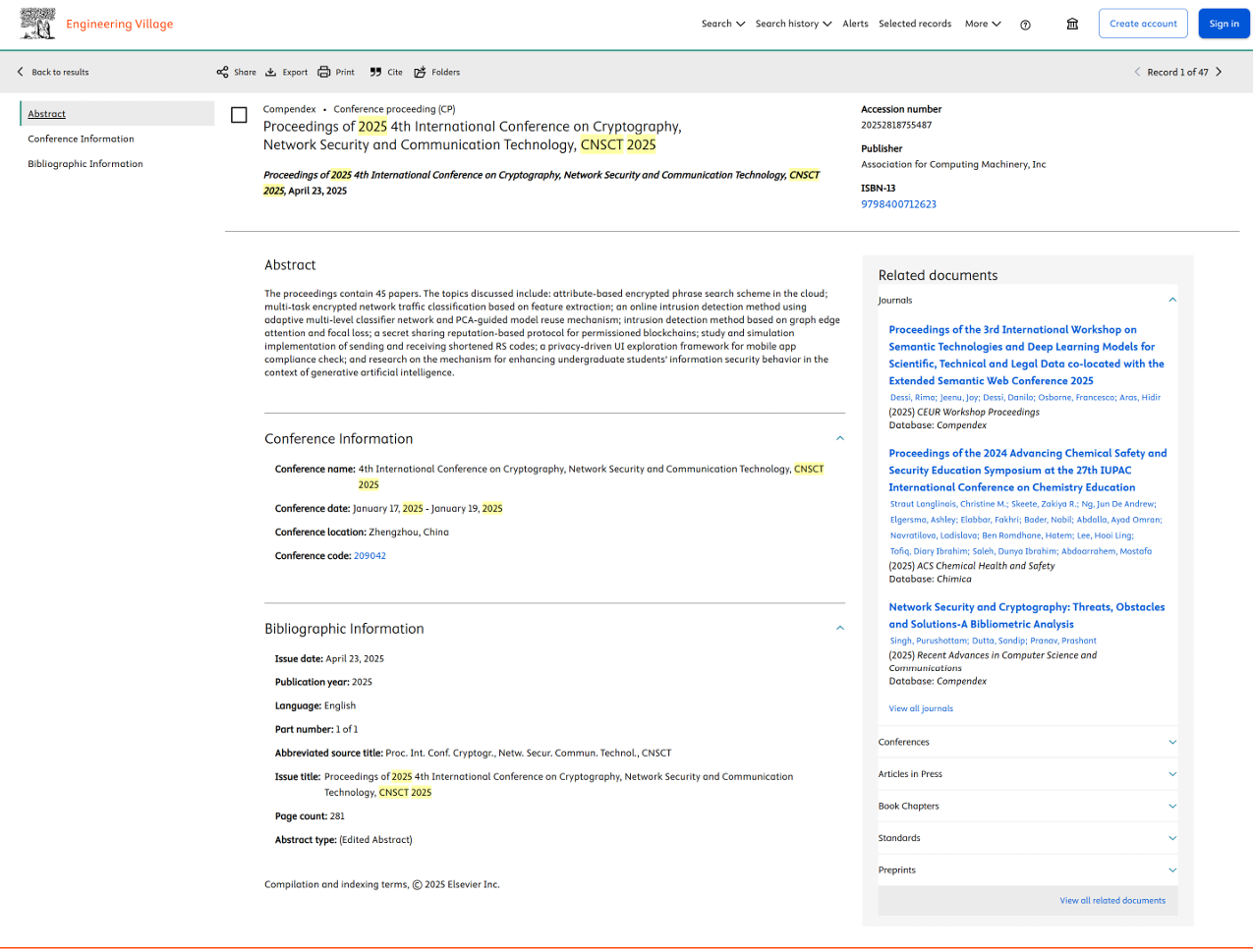Open 2024 Advancing Chemical Safety proceedings link
This screenshot has width=1253, height=952.
(1028, 470)
